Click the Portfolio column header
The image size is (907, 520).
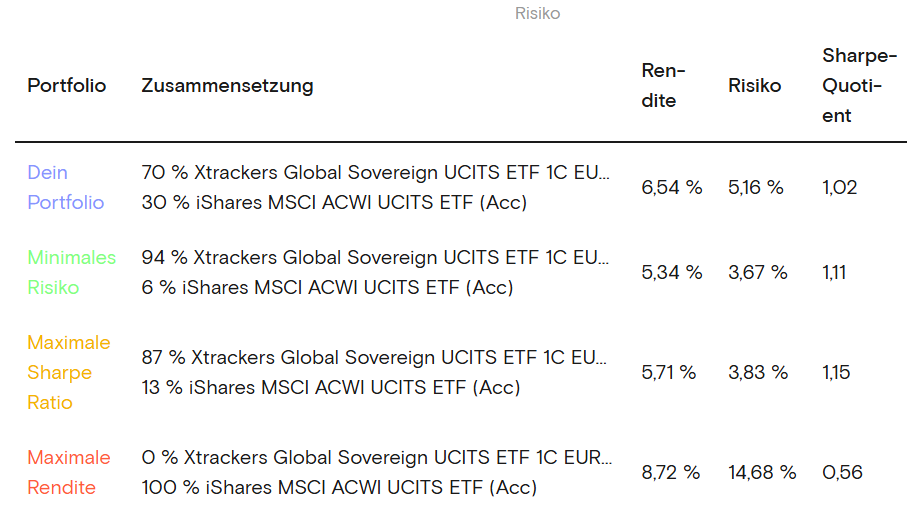tap(66, 85)
